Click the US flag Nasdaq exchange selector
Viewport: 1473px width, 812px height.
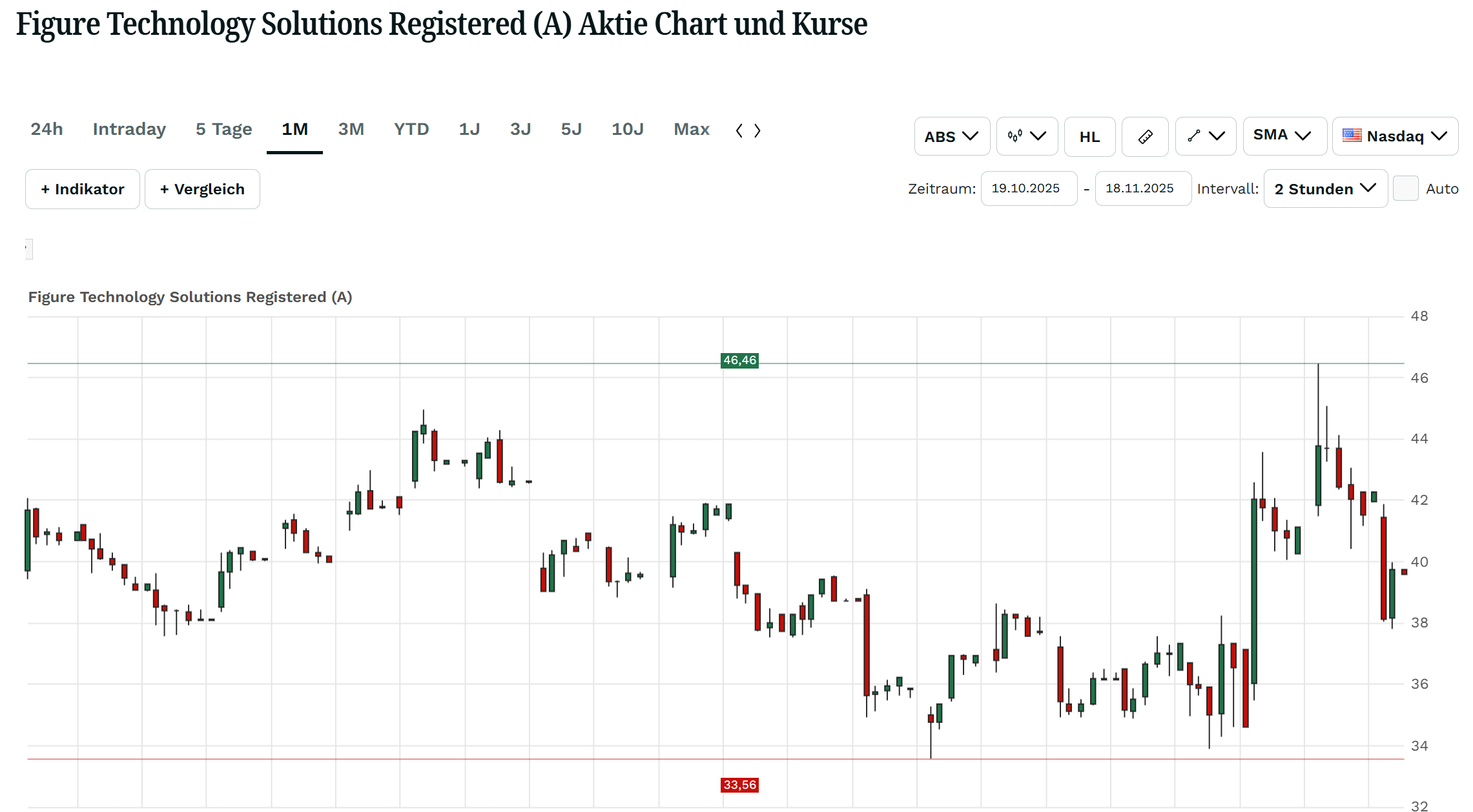pos(1394,136)
